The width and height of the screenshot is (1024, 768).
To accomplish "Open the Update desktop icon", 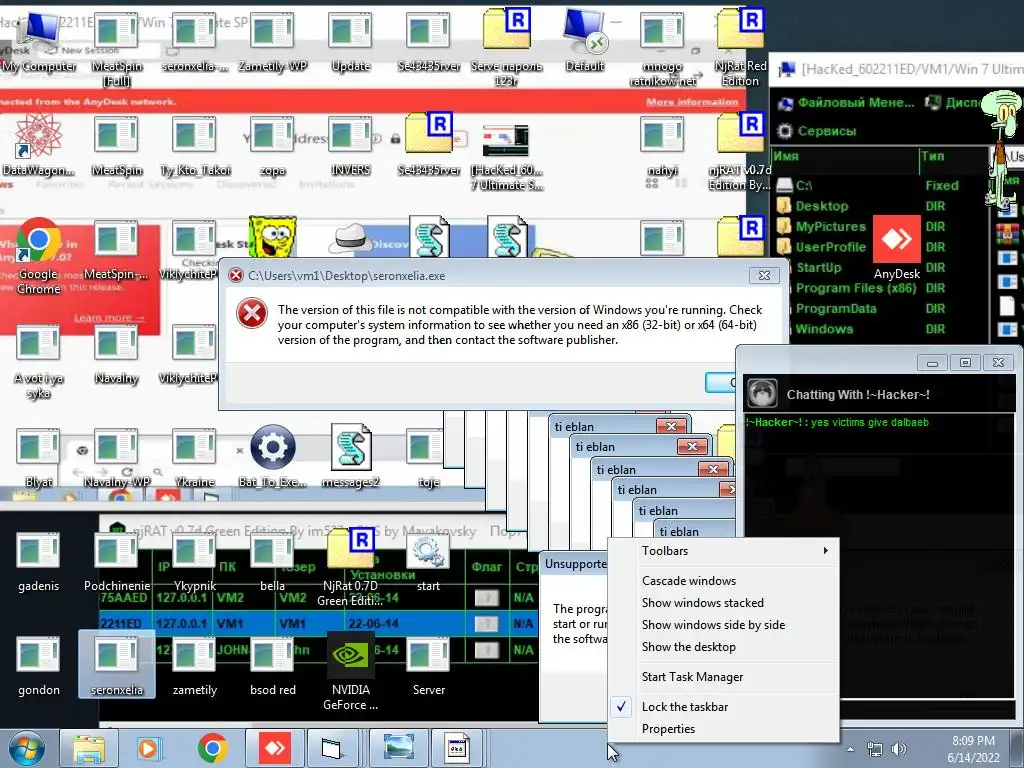I will 351,42.
